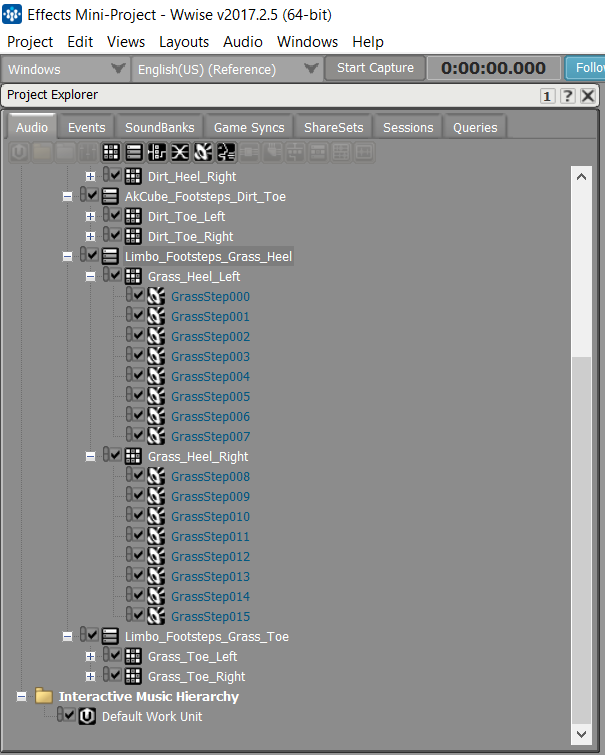Image resolution: width=605 pixels, height=755 pixels.
Task: Toggle inclusion checkbox for Grass_Heel_Left
Action: click(x=116, y=275)
